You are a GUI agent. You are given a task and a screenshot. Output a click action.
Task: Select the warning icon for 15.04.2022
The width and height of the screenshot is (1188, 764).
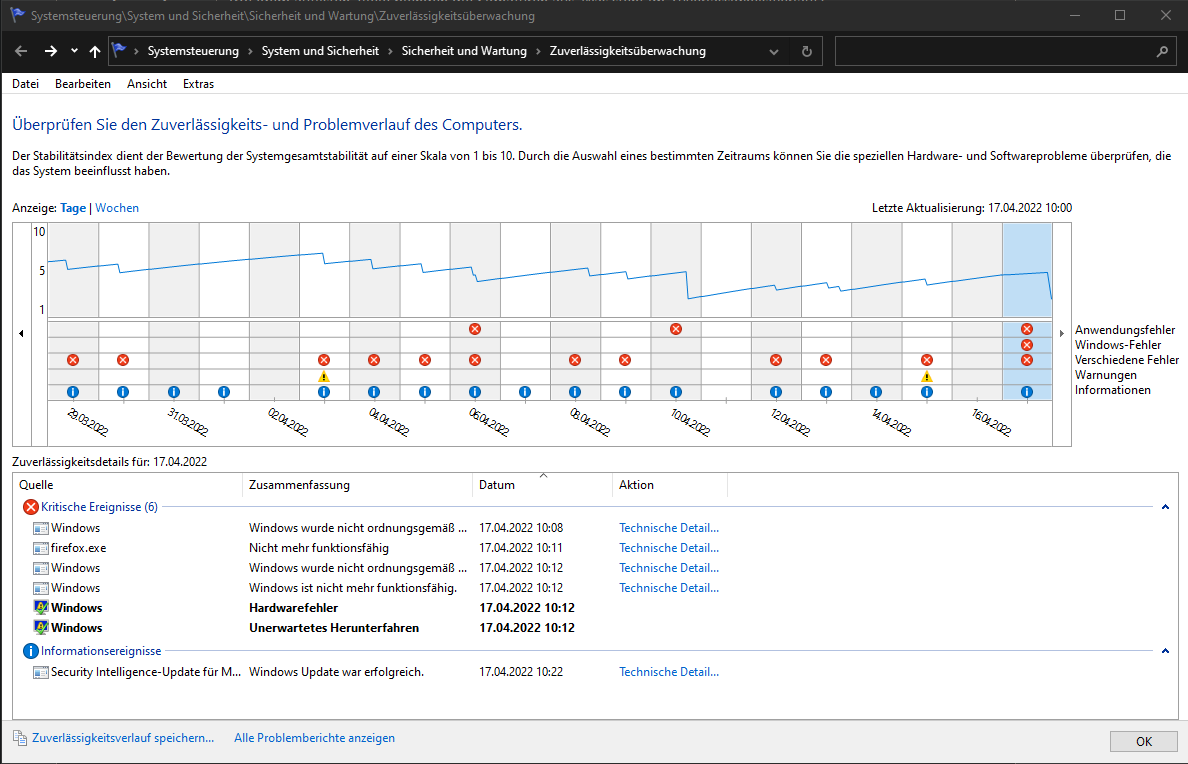point(926,377)
